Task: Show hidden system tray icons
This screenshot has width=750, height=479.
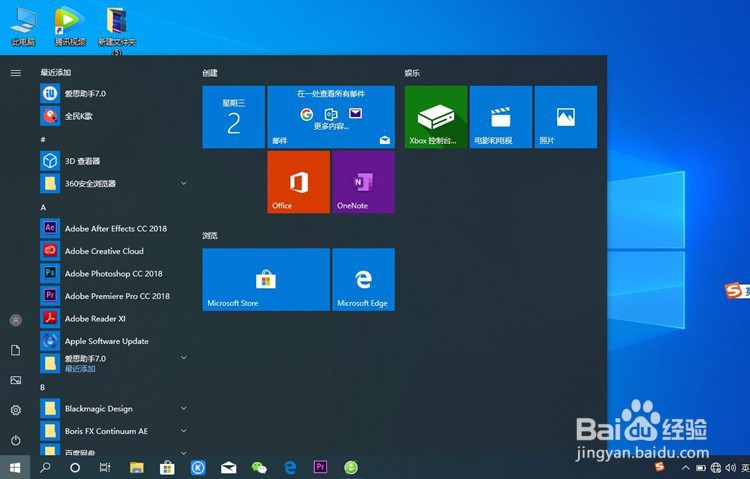Action: pos(685,468)
